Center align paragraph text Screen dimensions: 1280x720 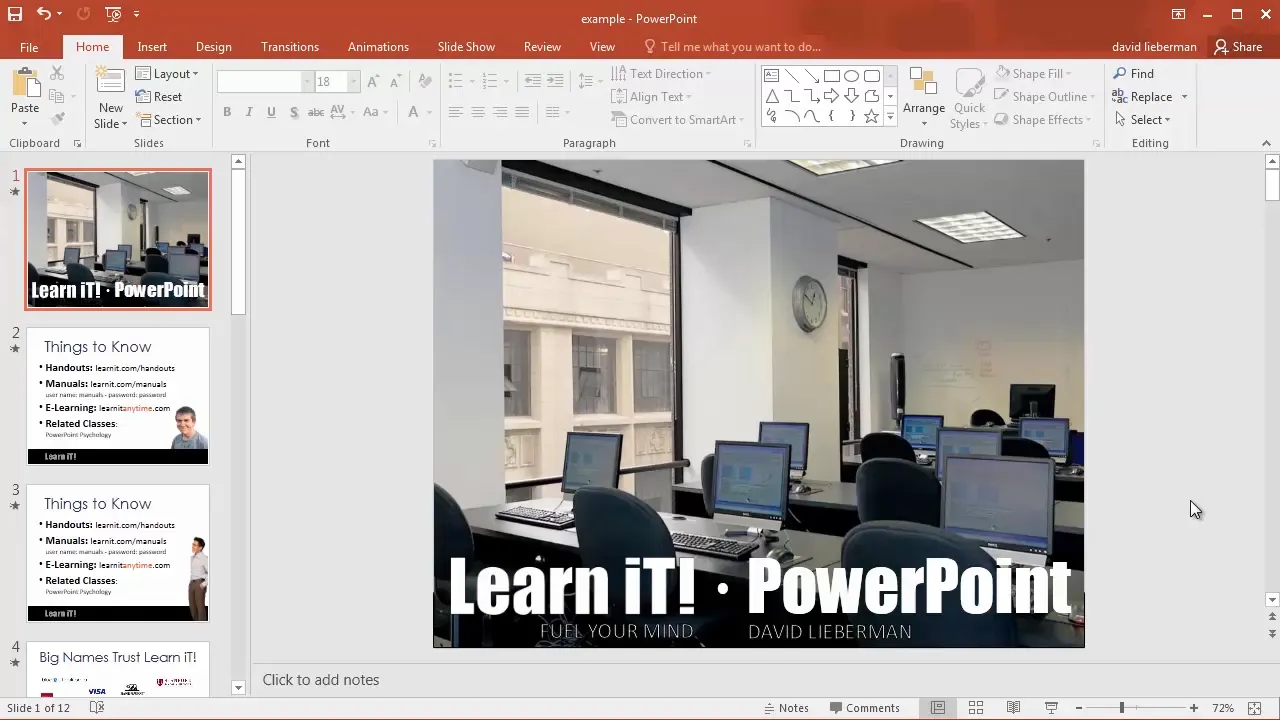[478, 112]
